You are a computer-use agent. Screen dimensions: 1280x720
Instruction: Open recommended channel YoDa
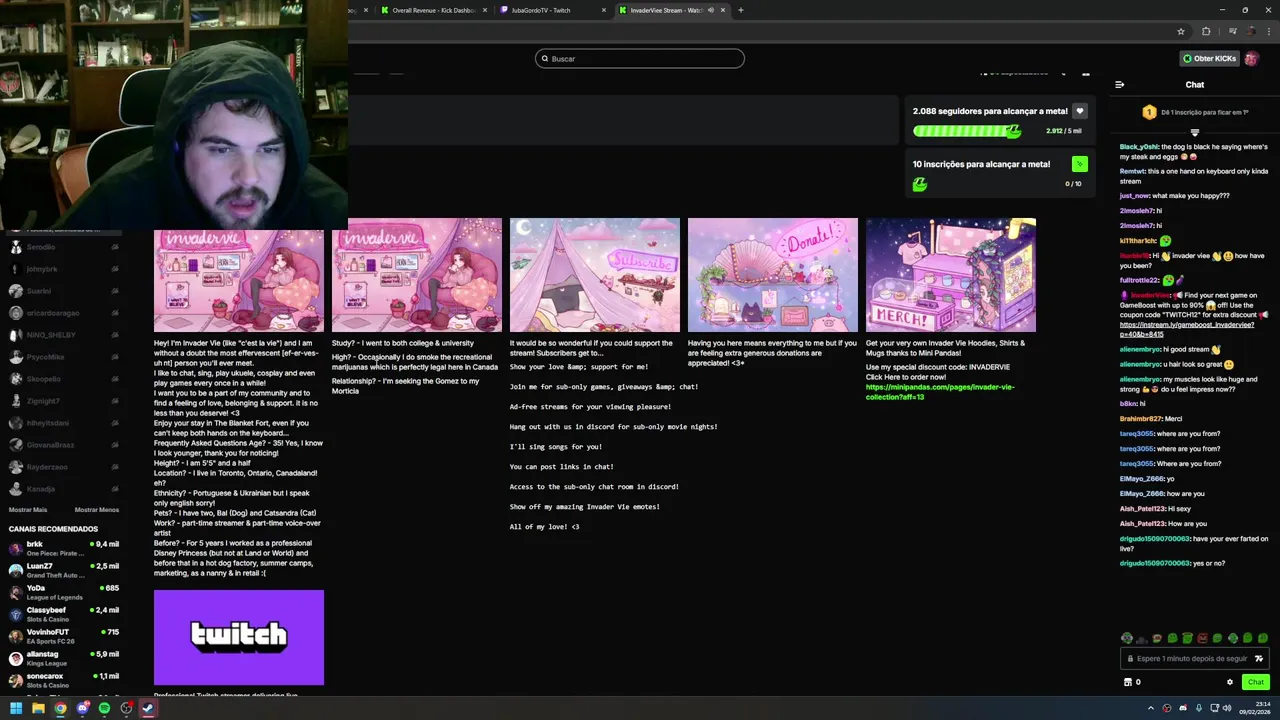(64, 592)
